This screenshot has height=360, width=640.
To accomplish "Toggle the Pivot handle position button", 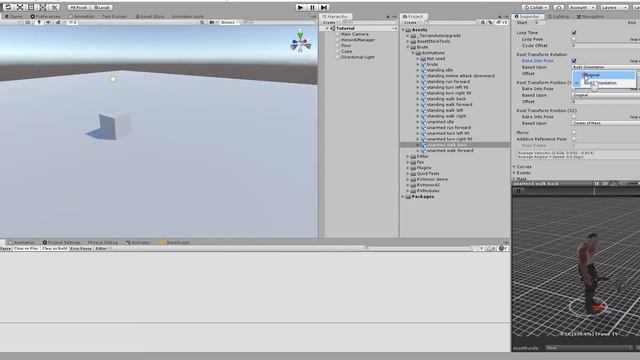I will coord(79,7).
